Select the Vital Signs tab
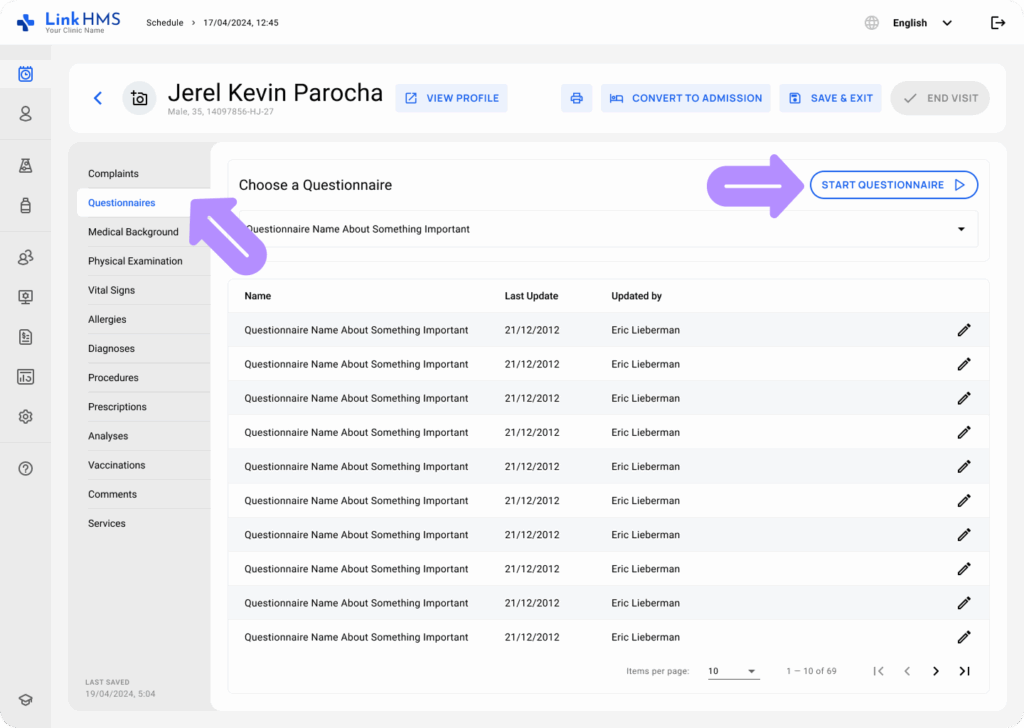 (111, 290)
